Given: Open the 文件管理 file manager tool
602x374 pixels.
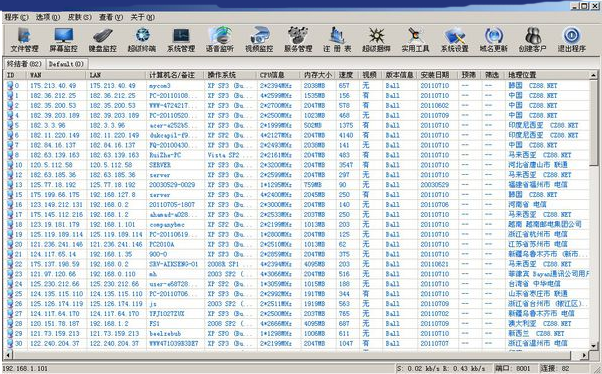Looking at the screenshot, I should point(24,40).
